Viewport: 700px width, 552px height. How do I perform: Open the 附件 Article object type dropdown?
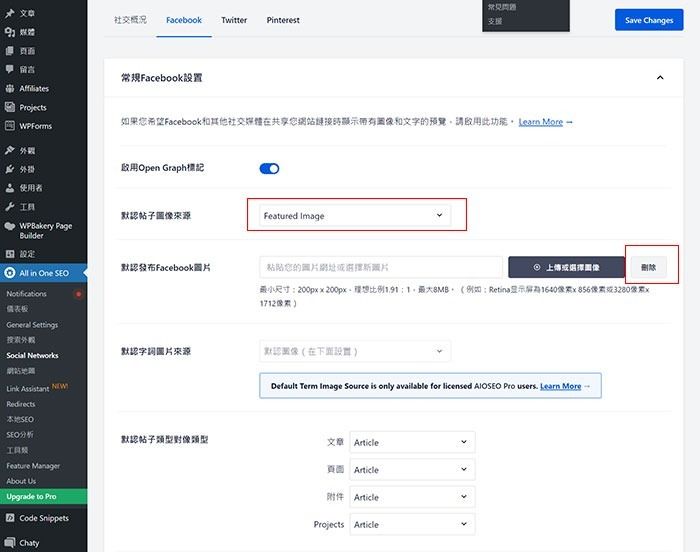tap(412, 497)
